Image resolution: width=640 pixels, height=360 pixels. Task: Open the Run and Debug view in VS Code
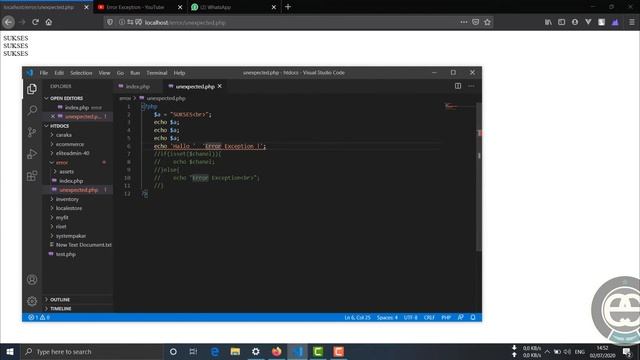[32, 154]
